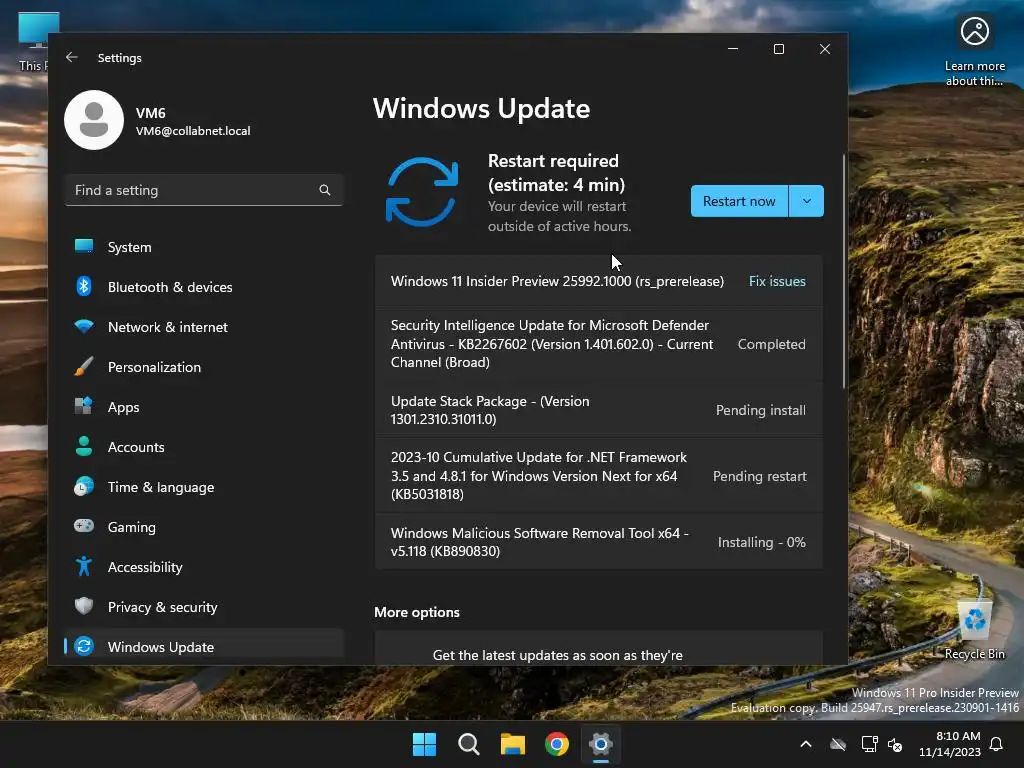Click the Personalization paintbrush icon
This screenshot has height=768, width=1024.
[84, 366]
